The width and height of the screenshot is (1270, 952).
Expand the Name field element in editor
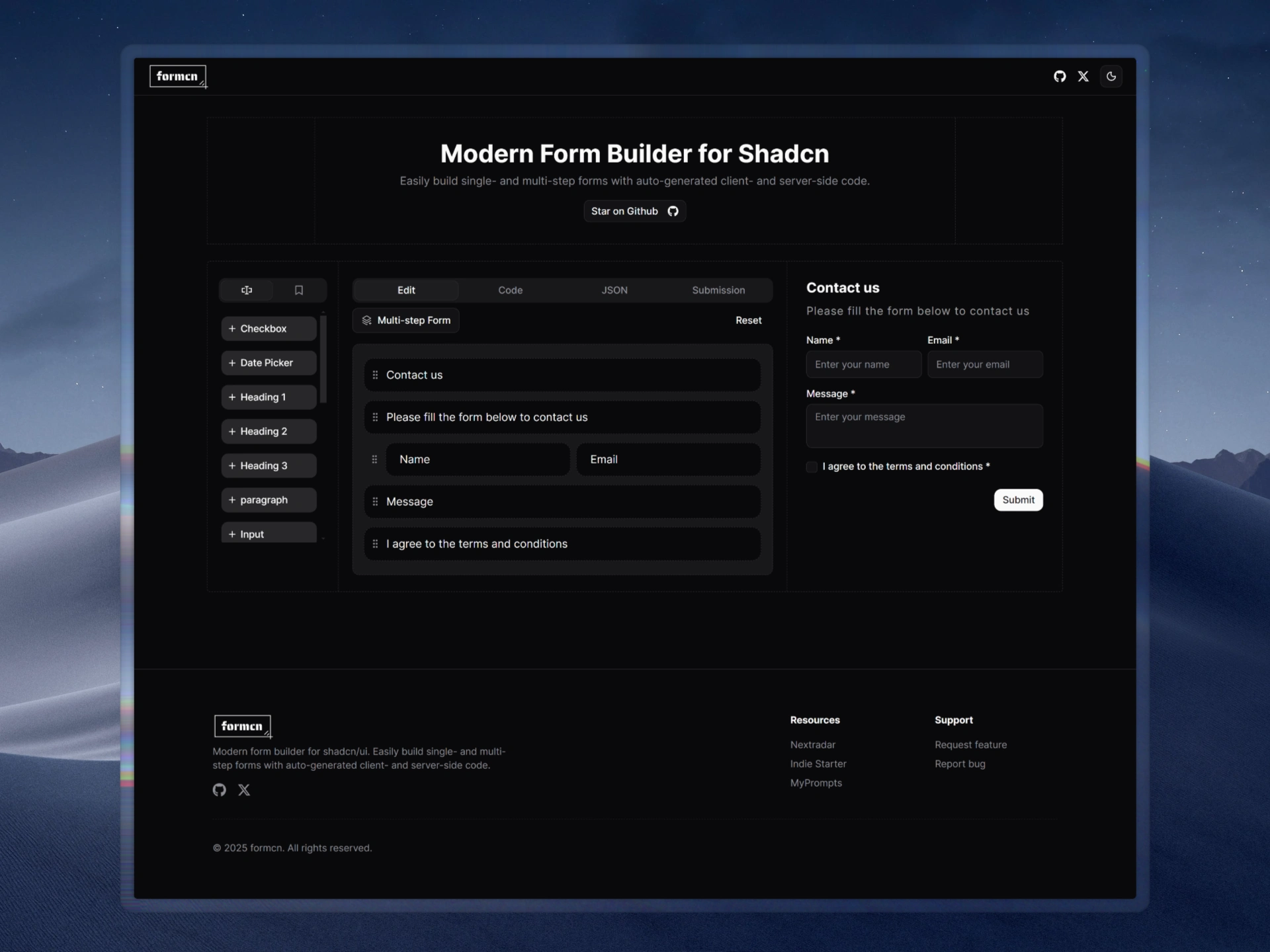click(478, 459)
